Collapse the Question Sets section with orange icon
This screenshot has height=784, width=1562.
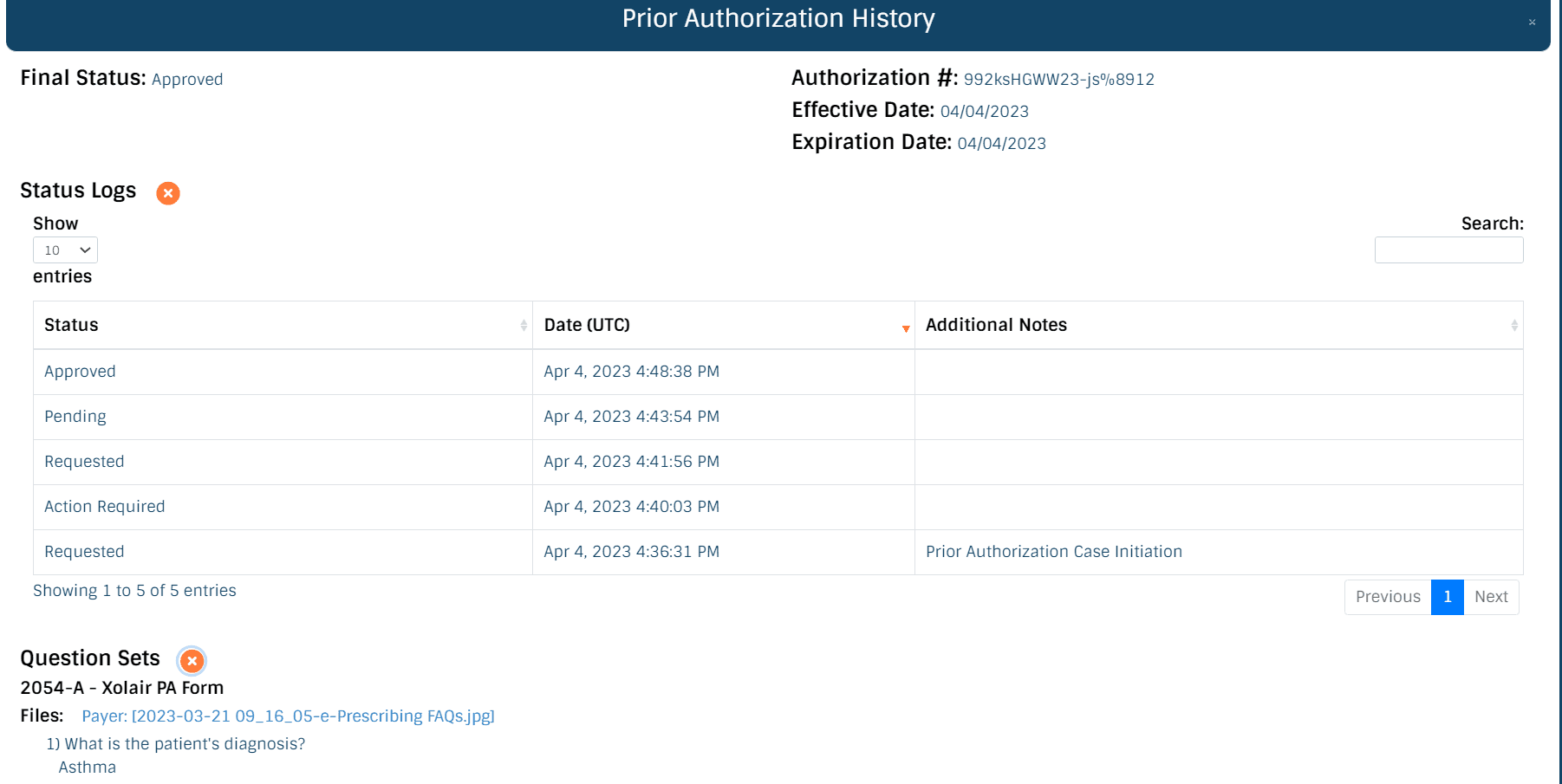coord(192,661)
